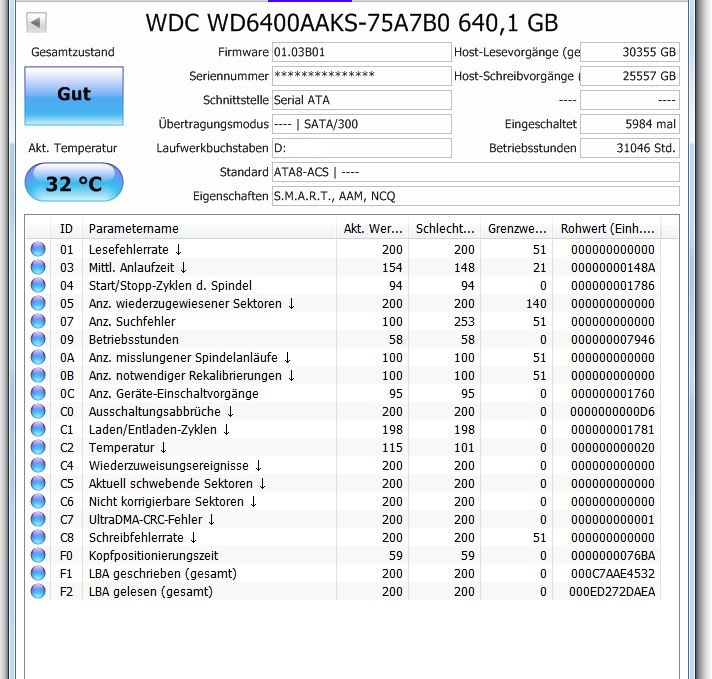
Task: Click worst value 253 in Suchfehler row
Action: (464, 322)
